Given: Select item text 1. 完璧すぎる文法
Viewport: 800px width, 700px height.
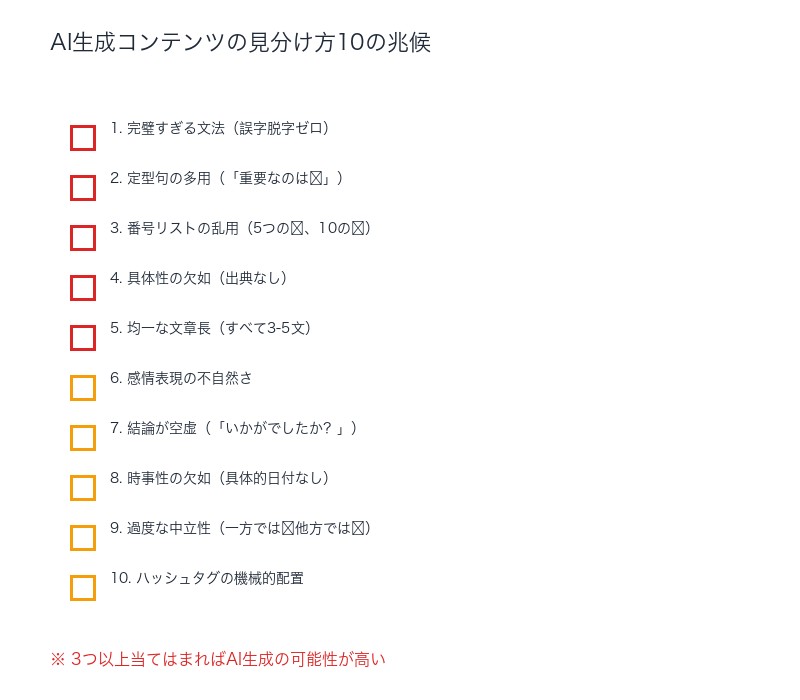Looking at the screenshot, I should click(x=220, y=128).
